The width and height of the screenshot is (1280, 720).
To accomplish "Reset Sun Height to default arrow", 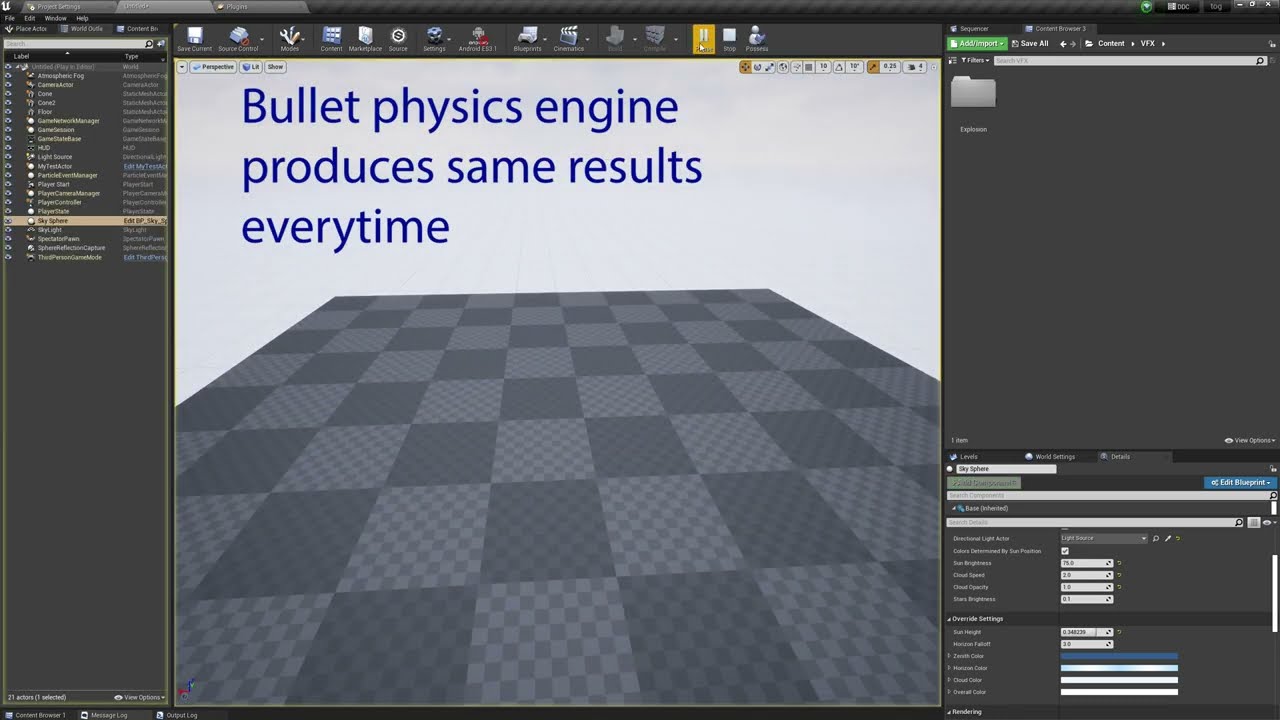I will point(1119,632).
